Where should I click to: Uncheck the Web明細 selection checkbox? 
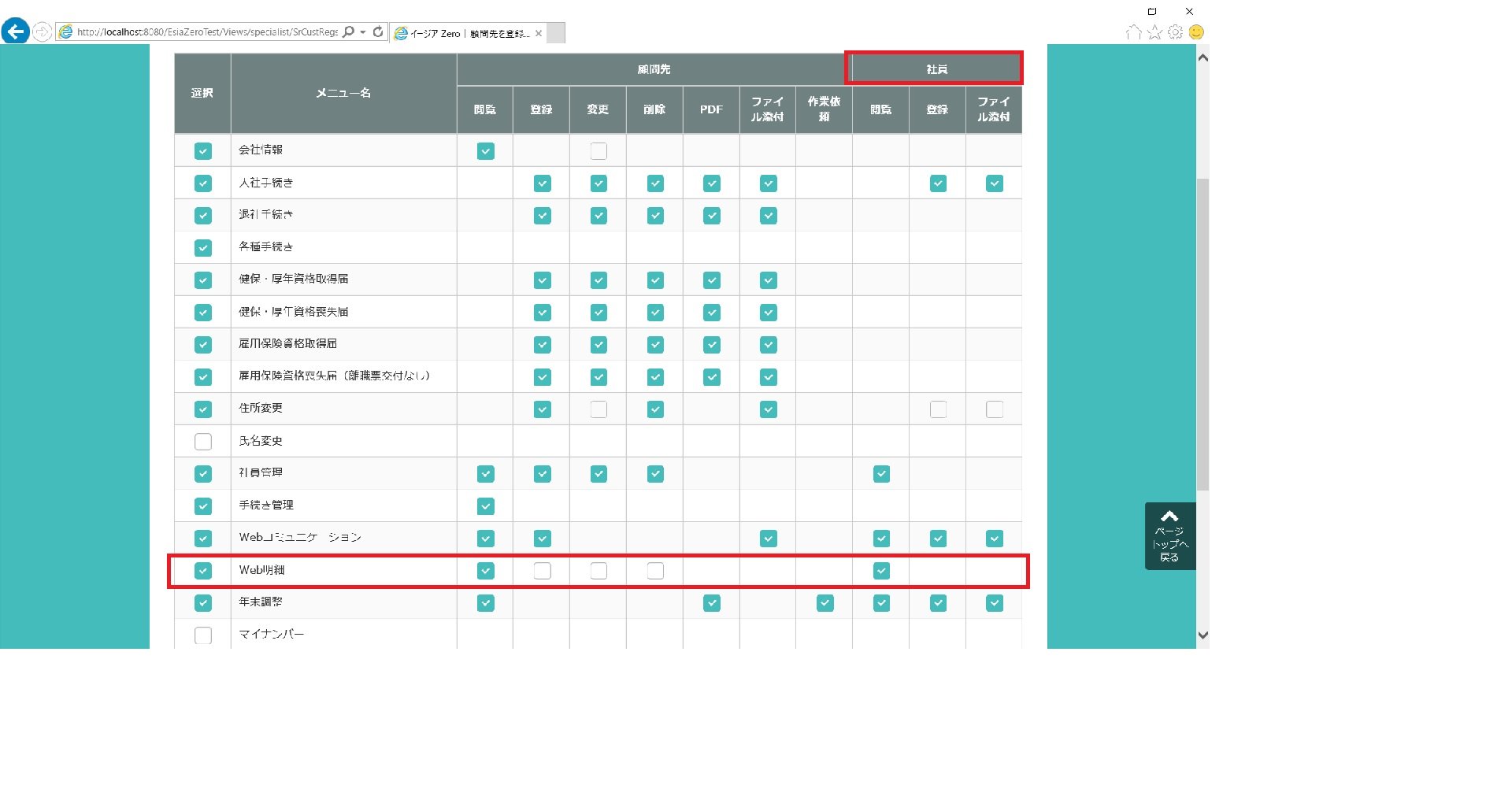pyautogui.click(x=203, y=571)
